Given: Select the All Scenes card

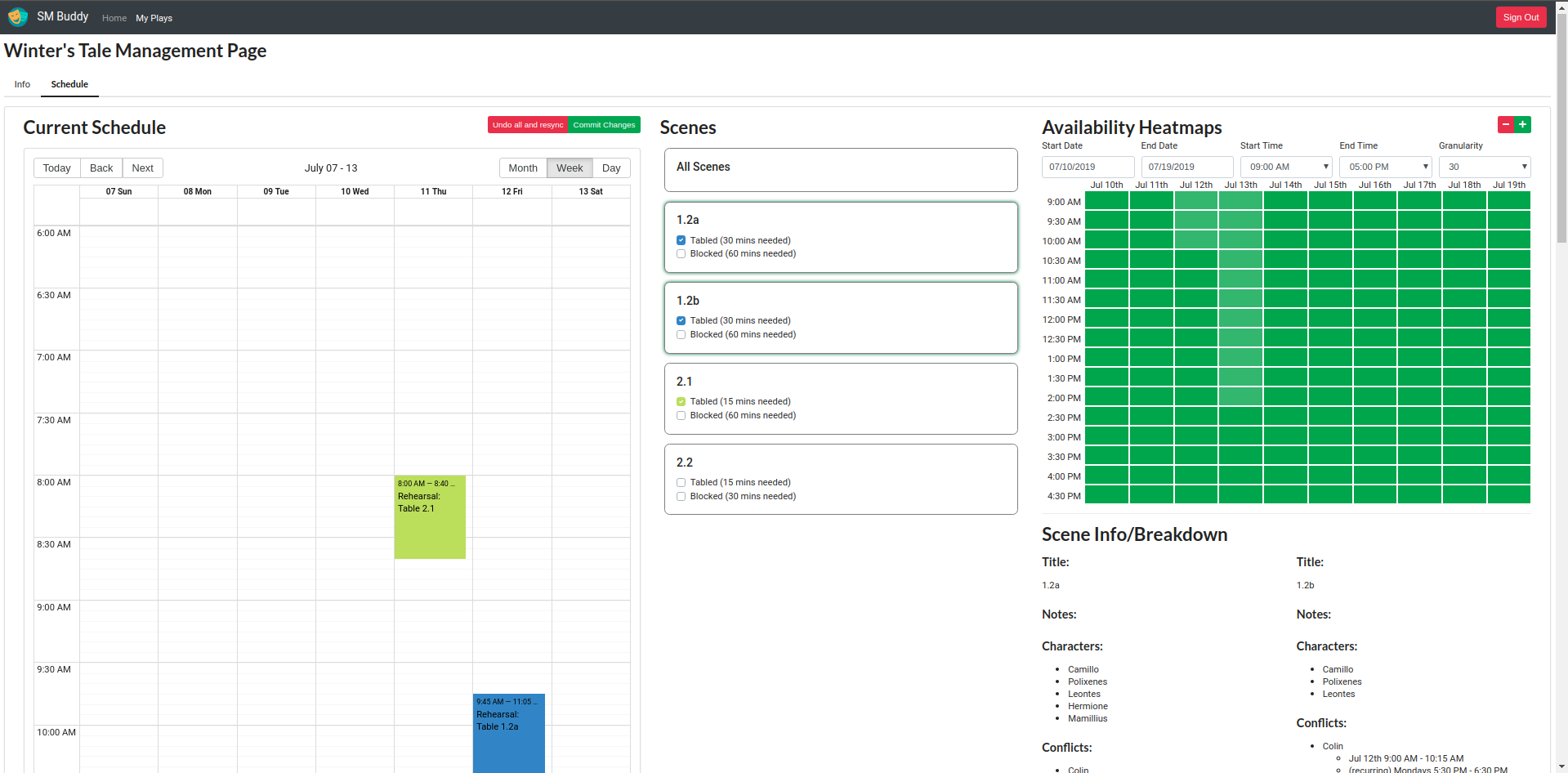Looking at the screenshot, I should click(841, 170).
